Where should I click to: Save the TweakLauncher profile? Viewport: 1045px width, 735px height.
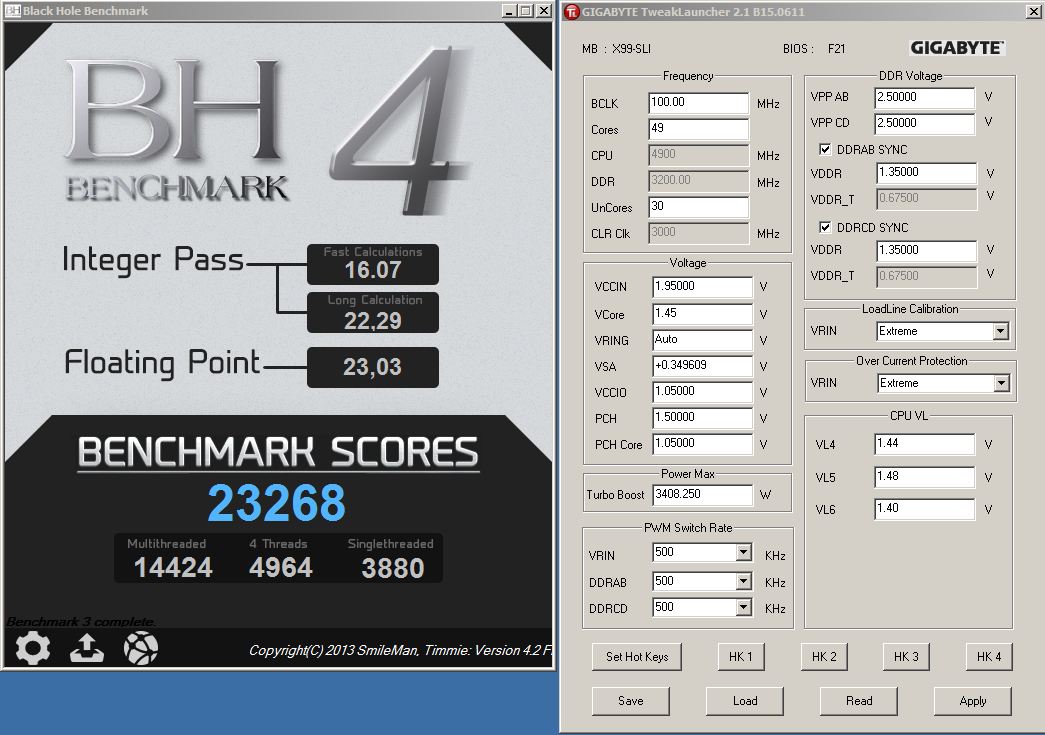[x=630, y=701]
